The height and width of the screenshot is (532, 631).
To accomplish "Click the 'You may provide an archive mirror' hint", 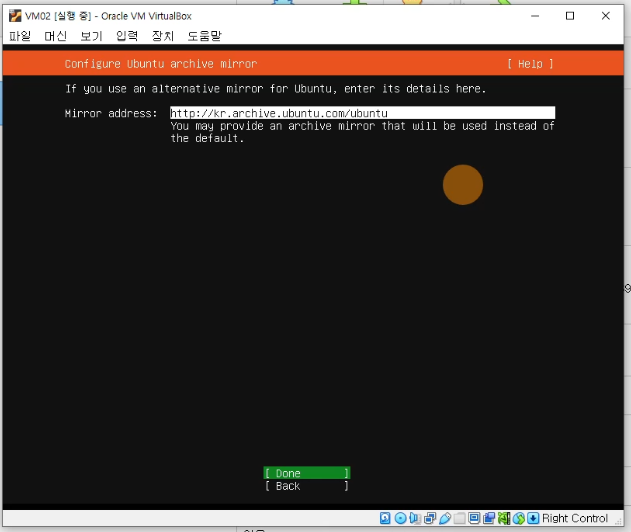I will coord(362,132).
